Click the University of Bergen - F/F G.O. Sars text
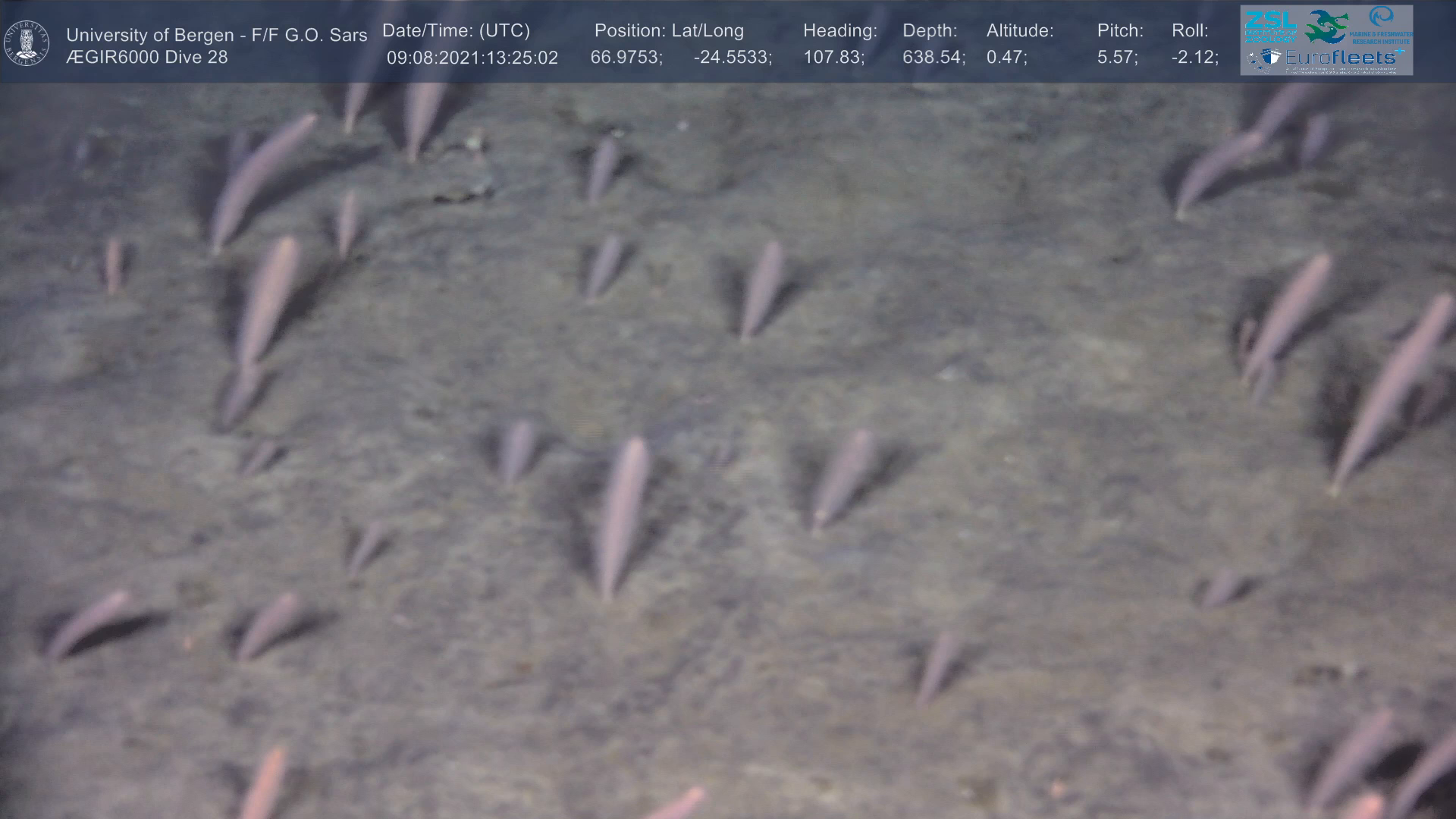 [216, 35]
